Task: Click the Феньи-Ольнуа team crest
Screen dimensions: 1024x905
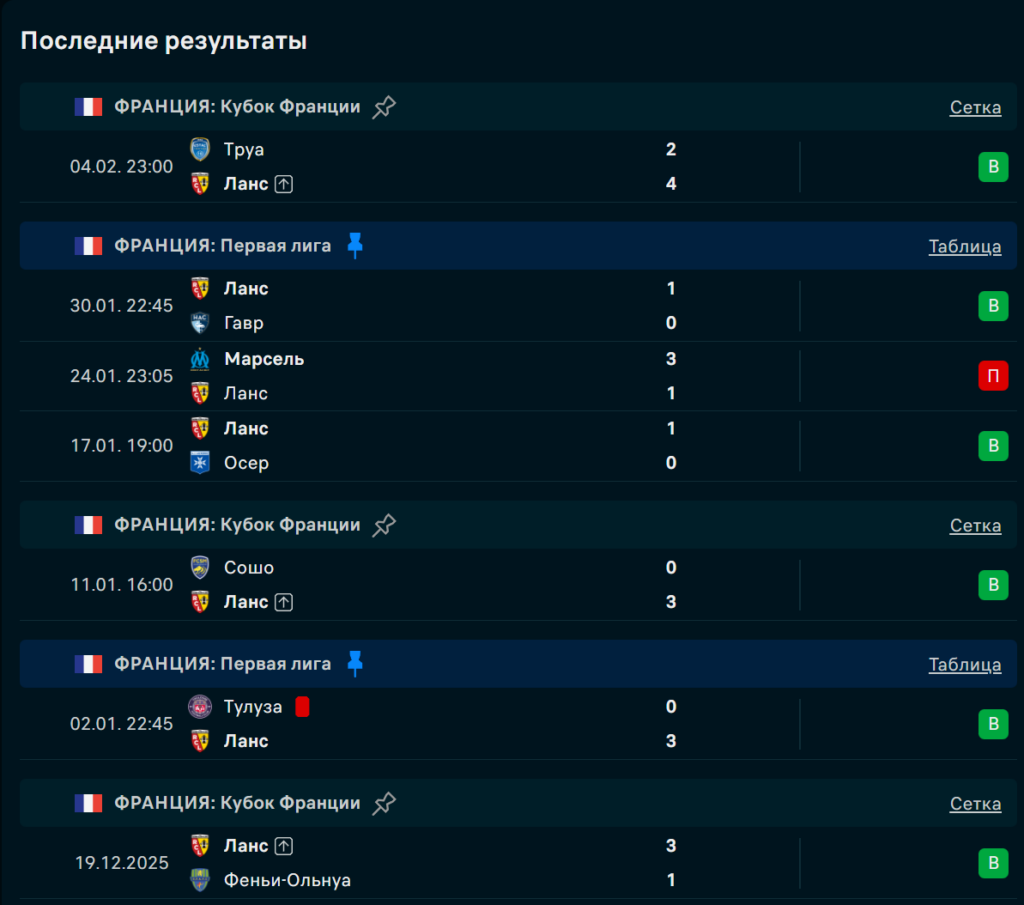Action: point(200,880)
